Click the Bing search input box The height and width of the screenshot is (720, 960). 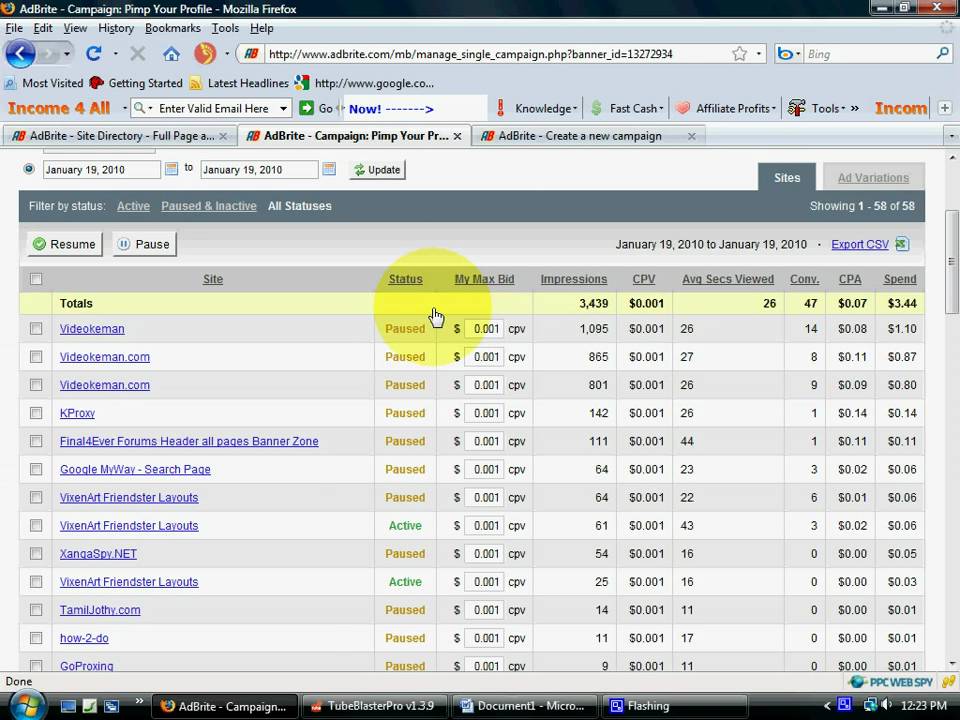tap(869, 54)
